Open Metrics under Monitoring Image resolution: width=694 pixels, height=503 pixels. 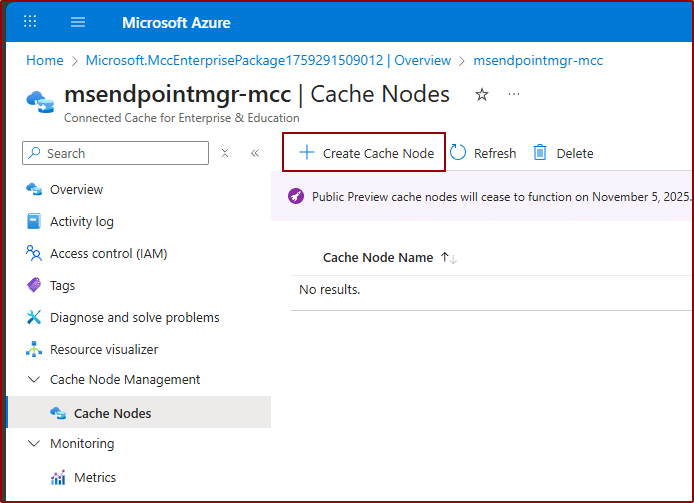click(x=94, y=478)
